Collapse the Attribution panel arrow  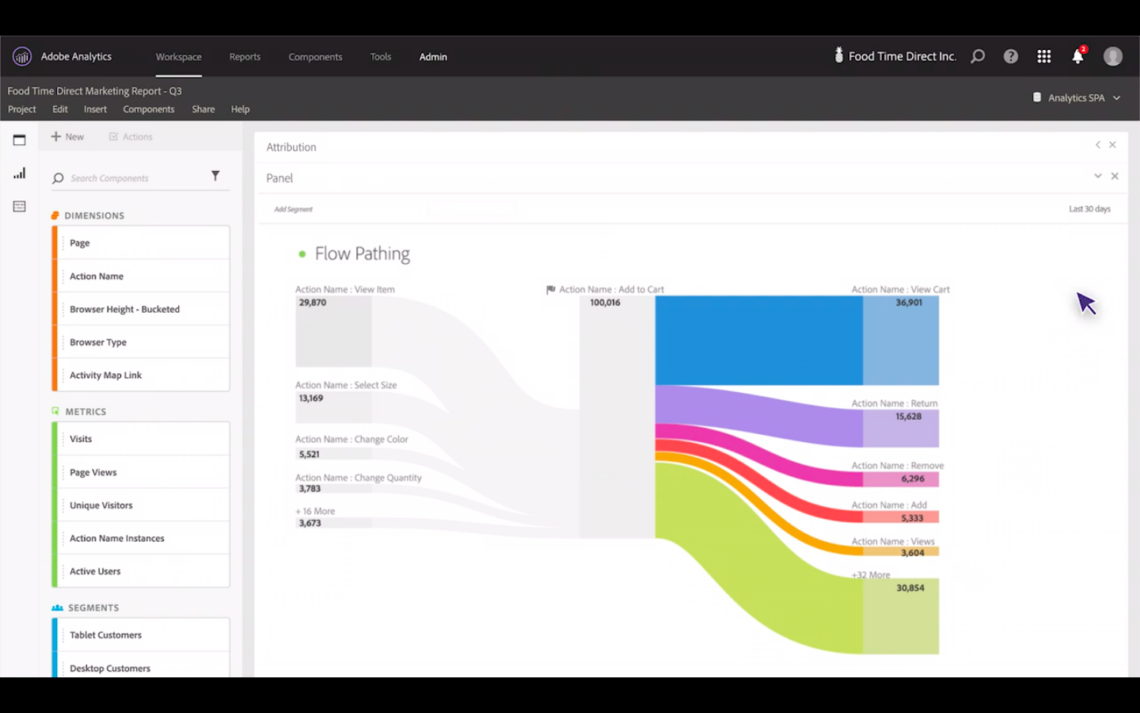(x=1097, y=146)
